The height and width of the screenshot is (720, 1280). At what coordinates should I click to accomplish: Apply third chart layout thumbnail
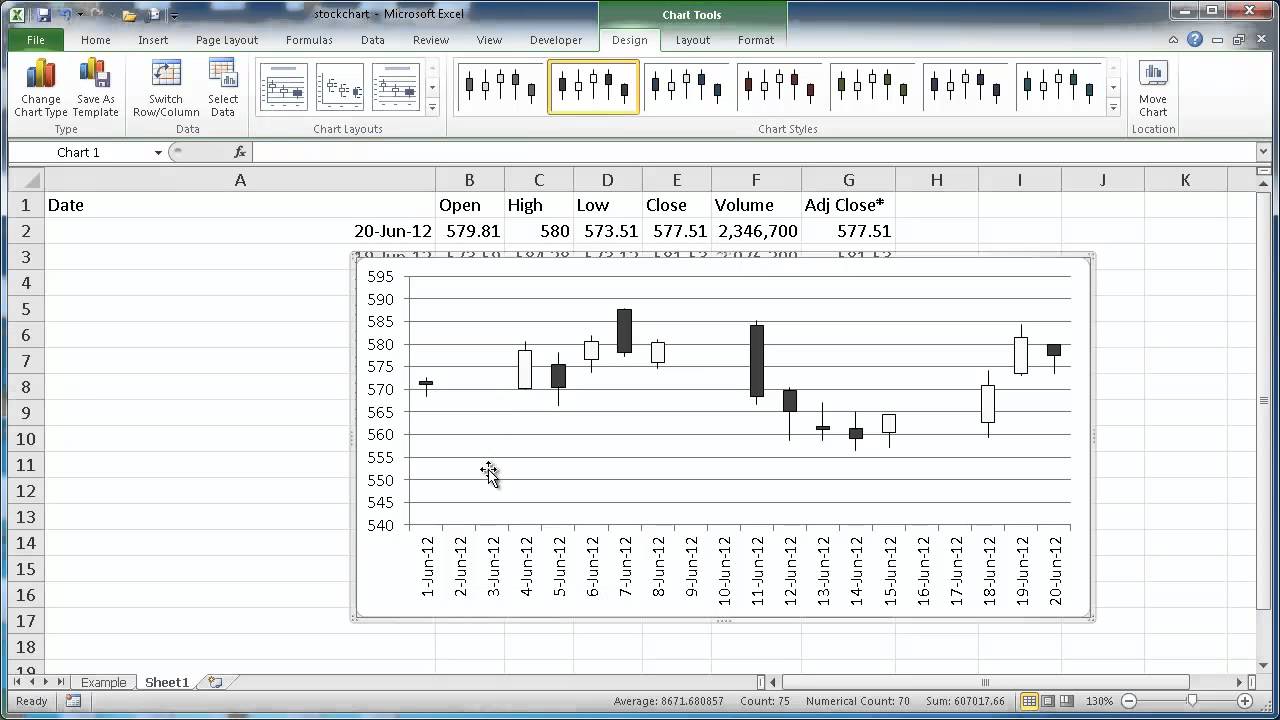[396, 87]
